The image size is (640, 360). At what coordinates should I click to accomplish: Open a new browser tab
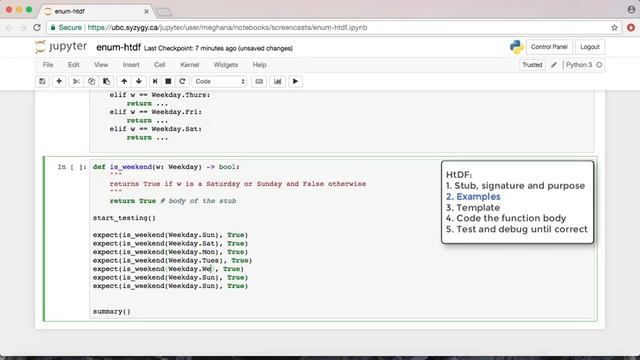click(x=164, y=12)
